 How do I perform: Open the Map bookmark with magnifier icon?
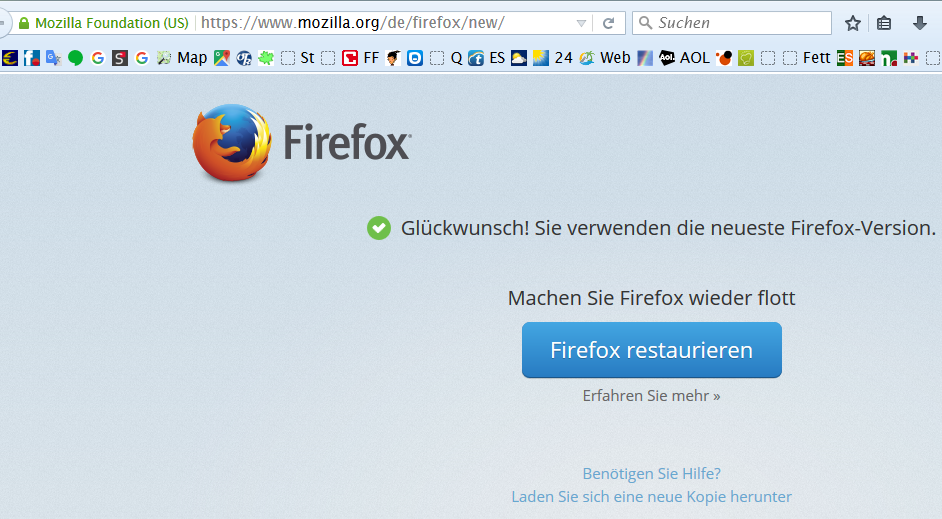click(181, 58)
